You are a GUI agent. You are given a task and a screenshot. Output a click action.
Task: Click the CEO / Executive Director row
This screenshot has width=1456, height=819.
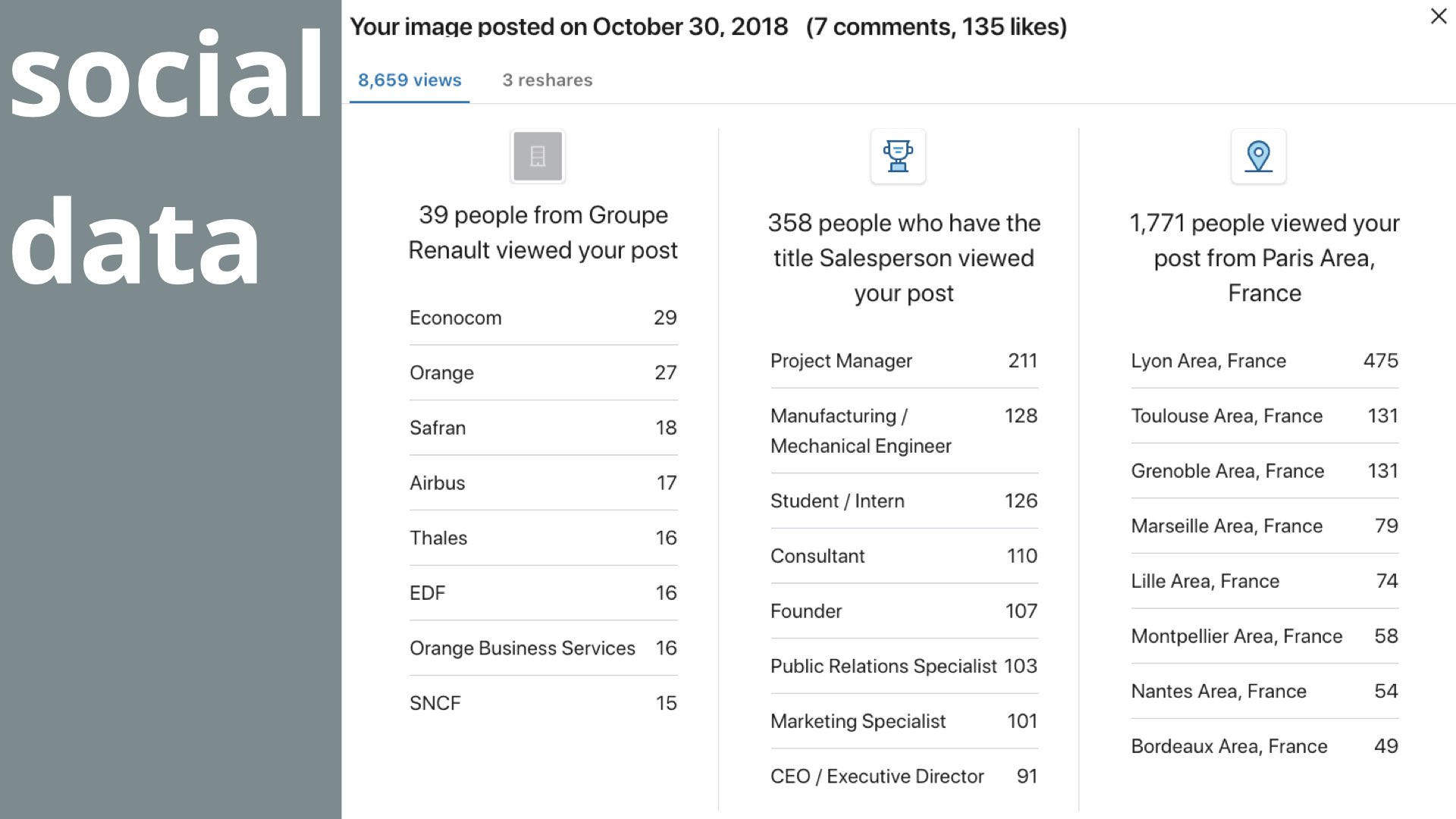click(x=904, y=777)
